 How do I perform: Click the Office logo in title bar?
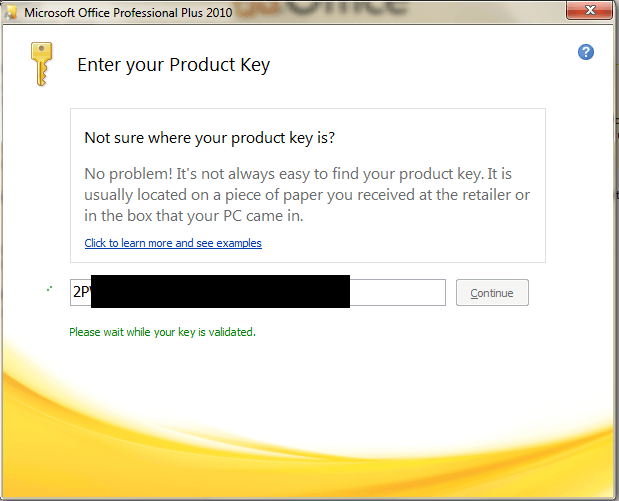point(12,13)
